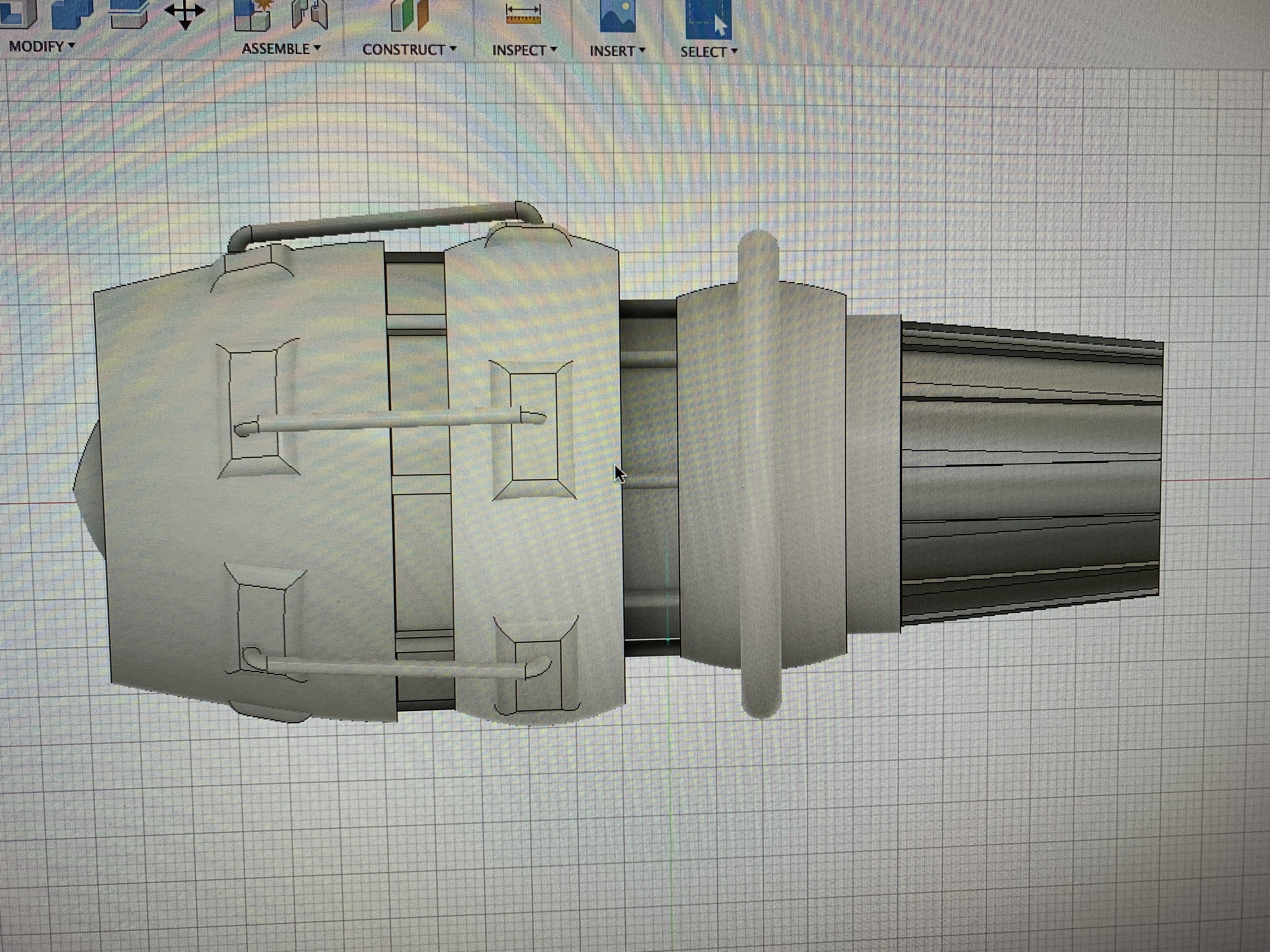Activate the Select cursor tool icon

708,18
